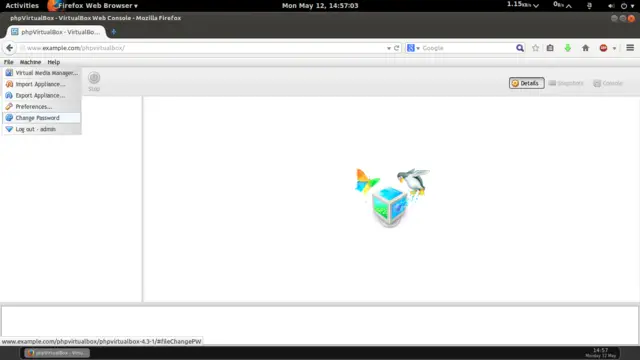Click the Preferences wrench icon

point(9,107)
